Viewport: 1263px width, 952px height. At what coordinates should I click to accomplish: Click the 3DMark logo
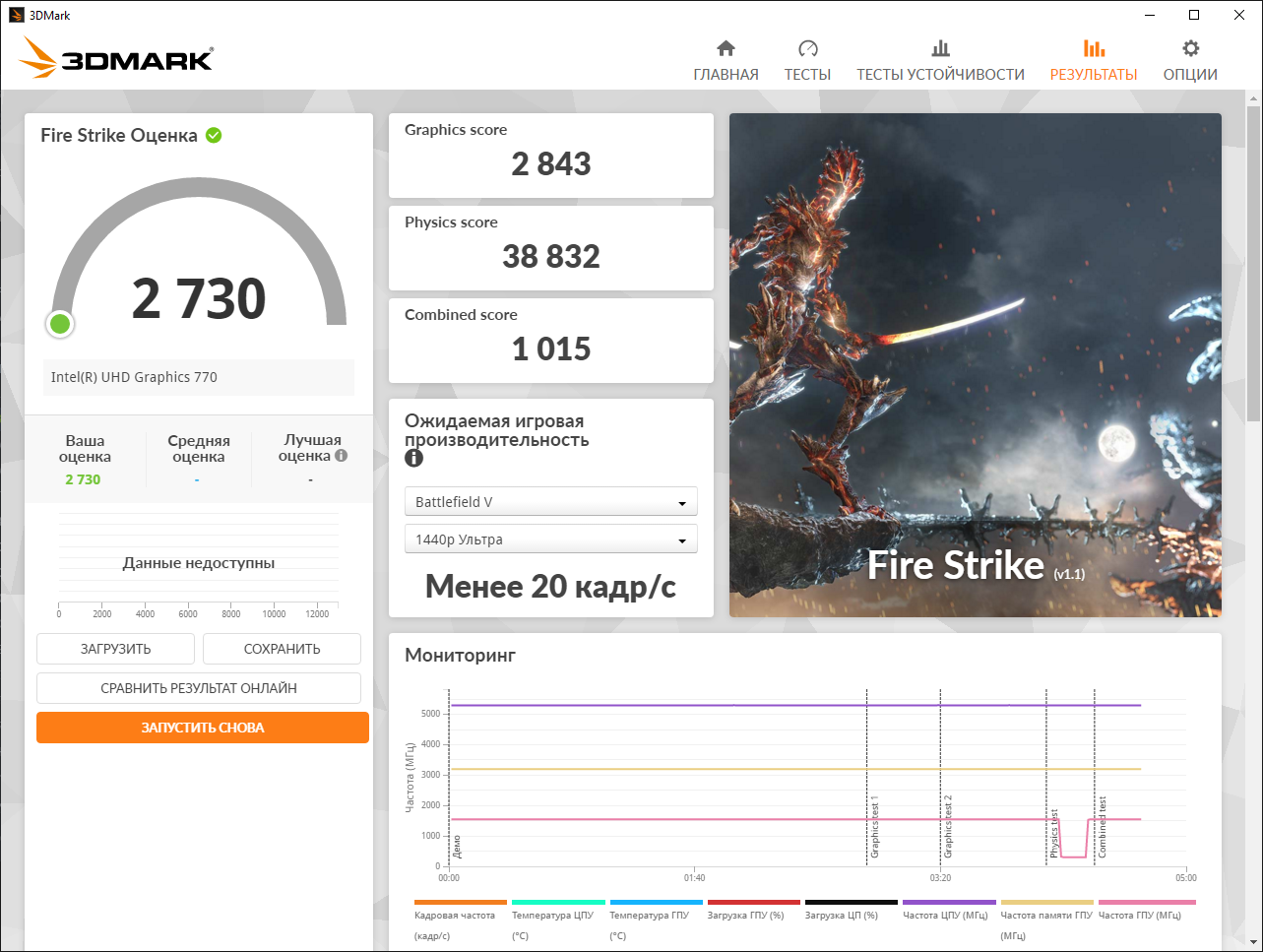116,58
